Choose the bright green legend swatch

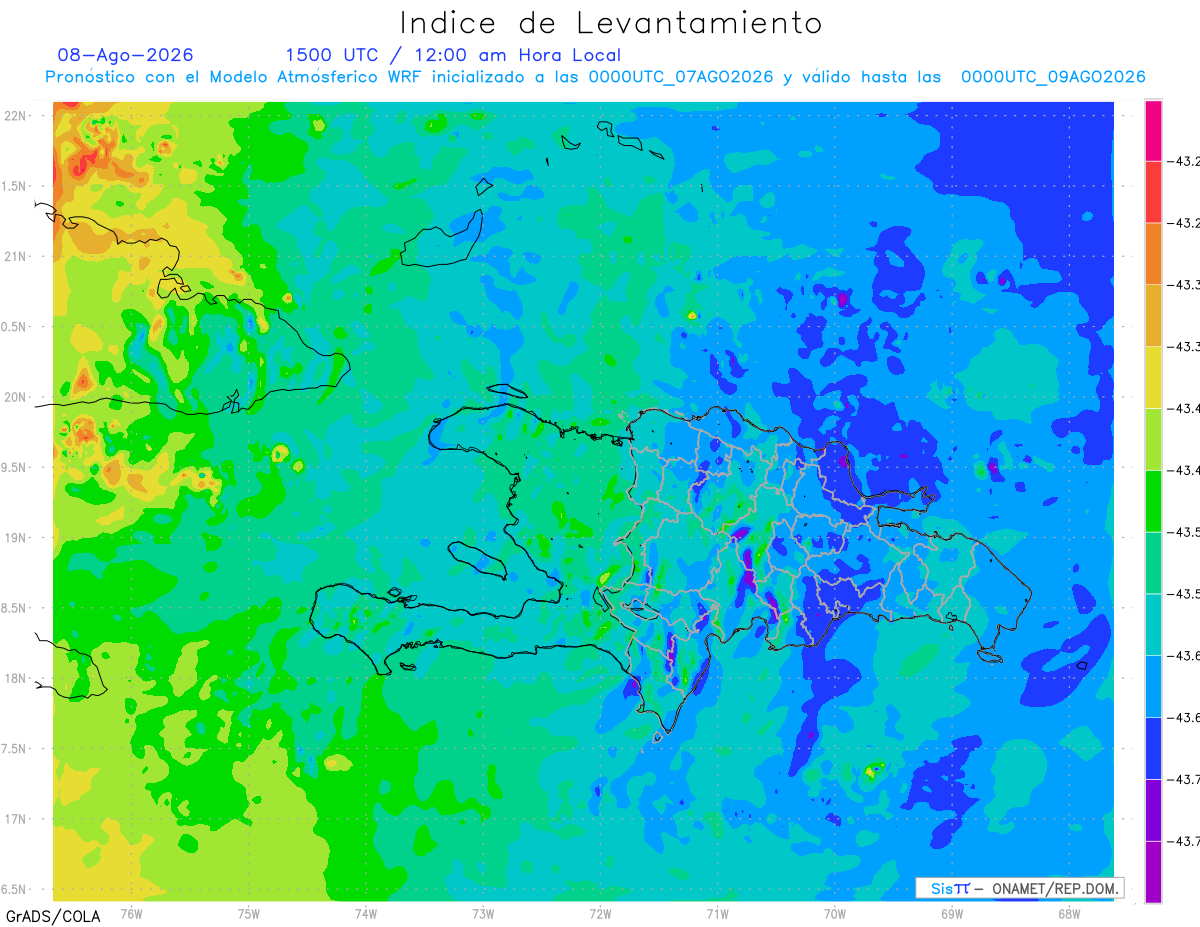1153,500
